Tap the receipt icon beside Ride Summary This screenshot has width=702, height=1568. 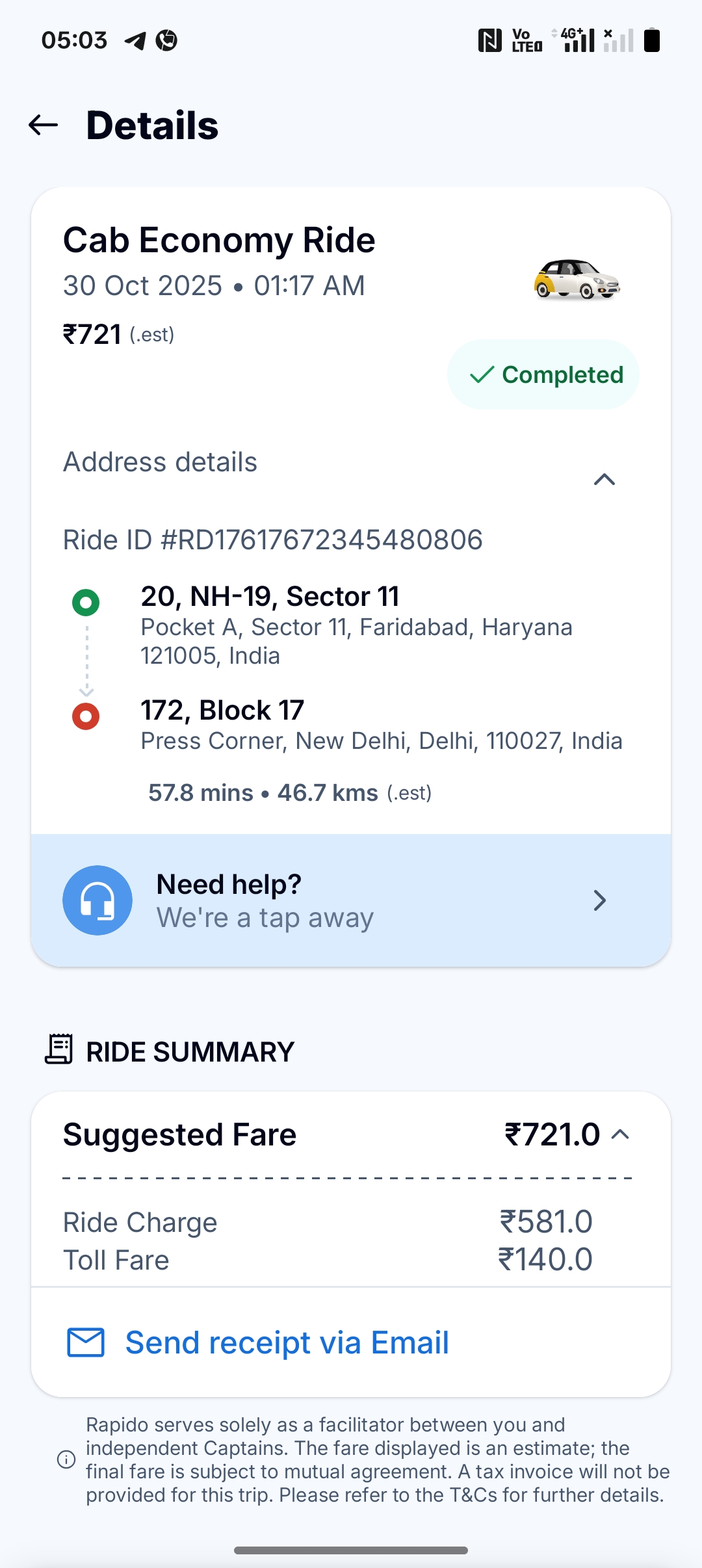tap(58, 1049)
